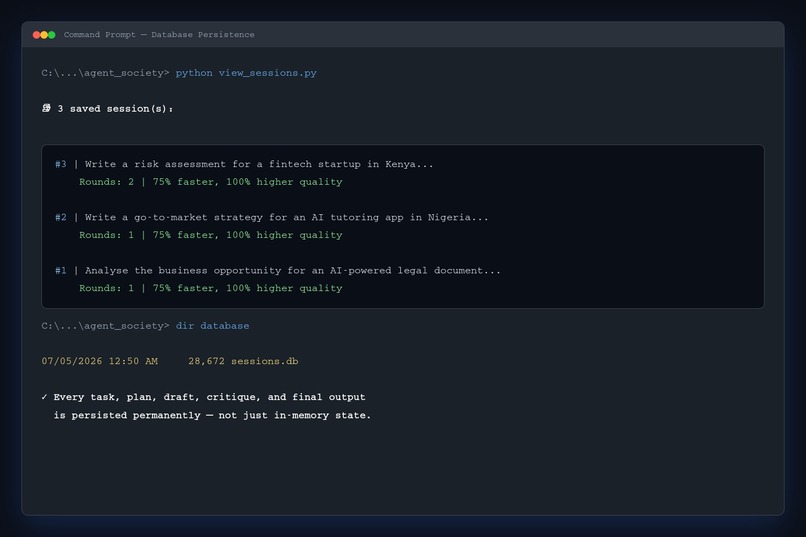
Task: Click the session number '#3'
Action: click(61, 164)
